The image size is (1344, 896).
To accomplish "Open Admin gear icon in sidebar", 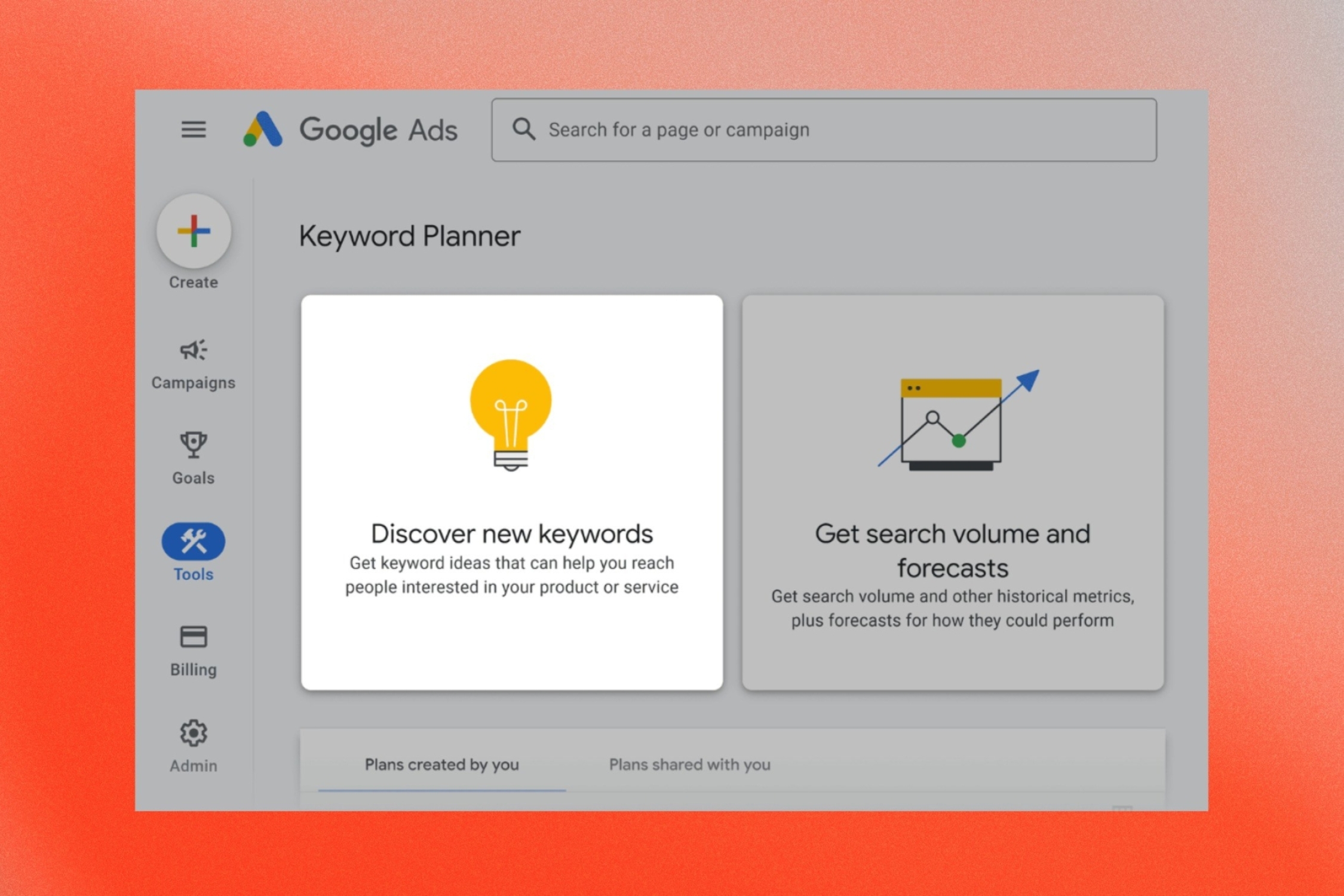I will [x=194, y=733].
